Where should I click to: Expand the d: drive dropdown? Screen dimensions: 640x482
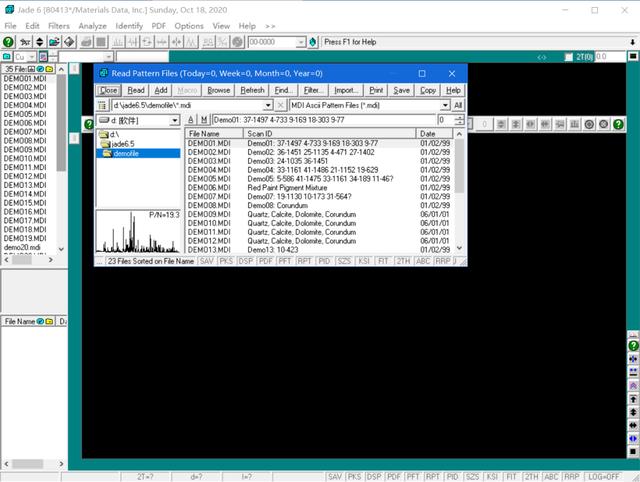(x=175, y=120)
